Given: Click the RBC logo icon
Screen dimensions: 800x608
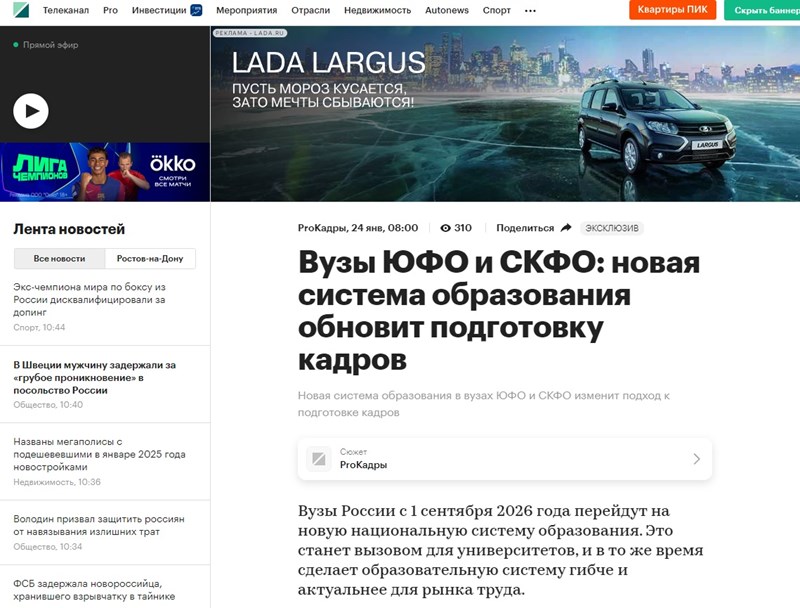Looking at the screenshot, I should (x=22, y=10).
